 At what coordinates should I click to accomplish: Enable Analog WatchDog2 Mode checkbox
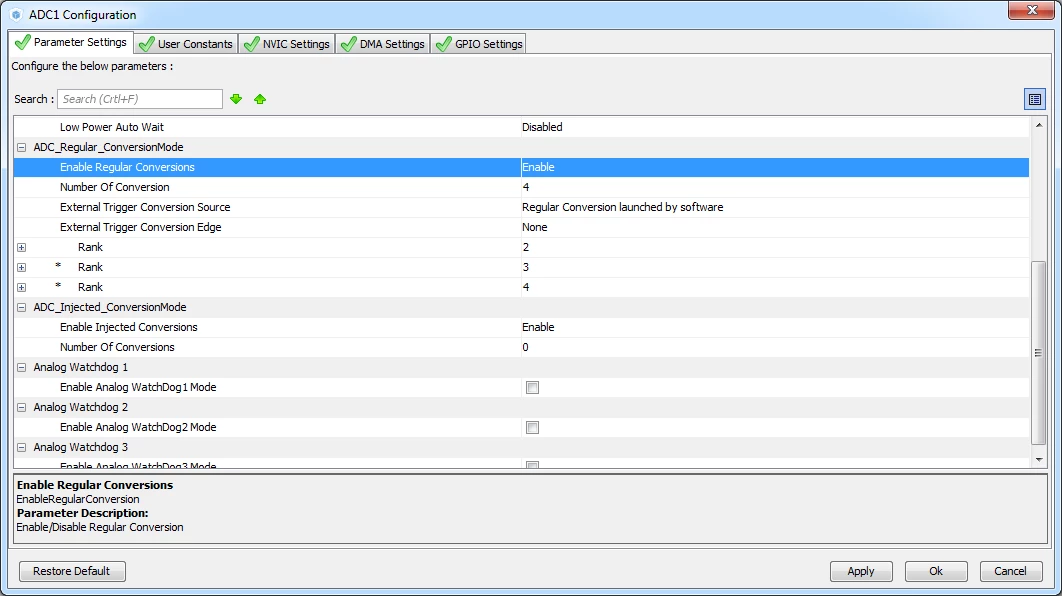point(532,427)
